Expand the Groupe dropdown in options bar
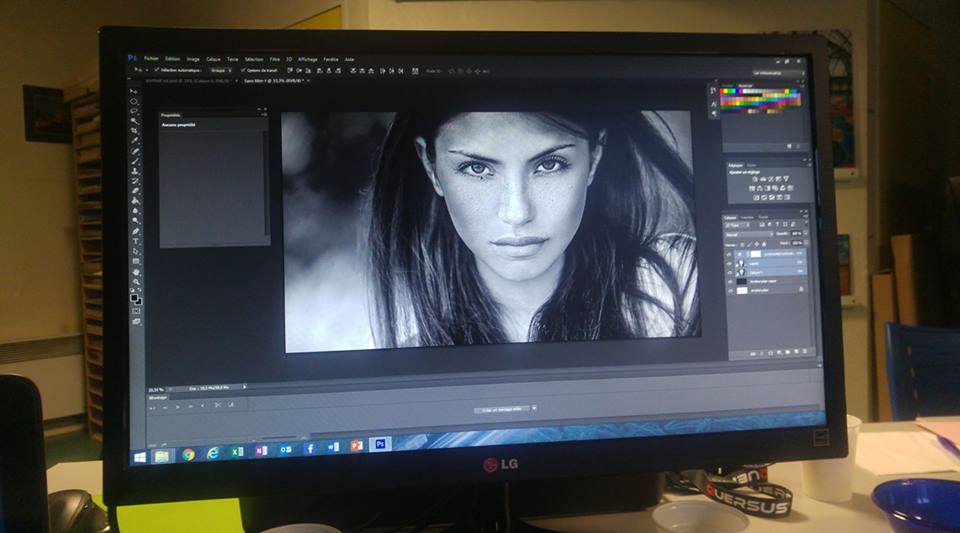This screenshot has height=533, width=960. [x=220, y=71]
